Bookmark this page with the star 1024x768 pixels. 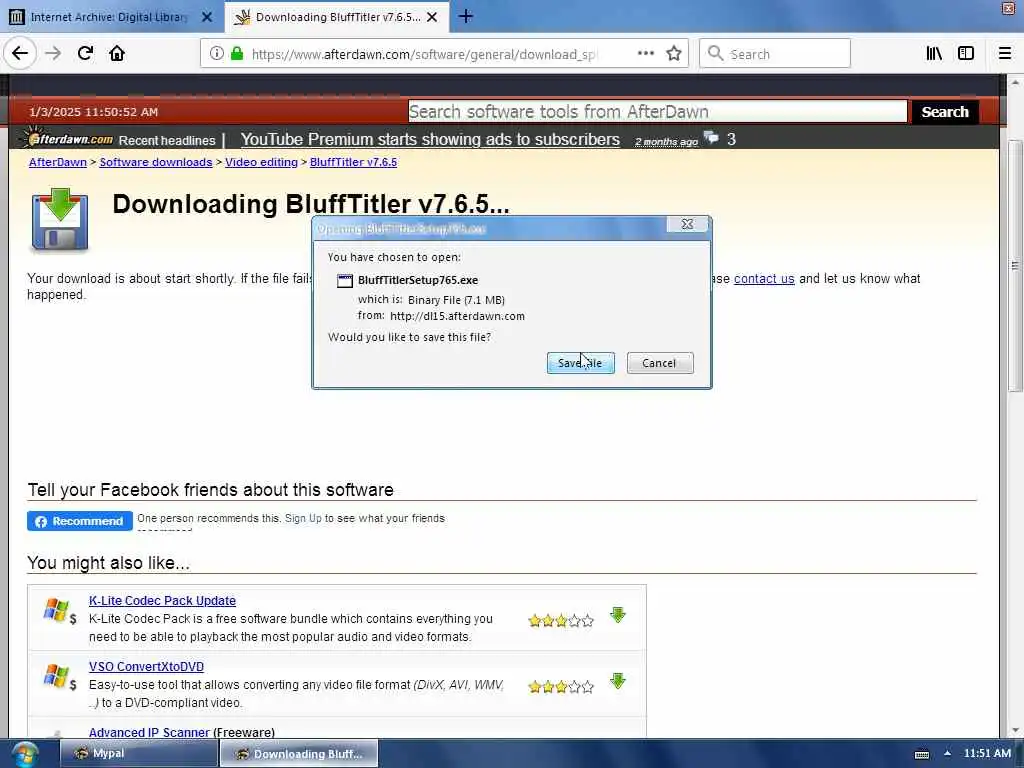(674, 53)
